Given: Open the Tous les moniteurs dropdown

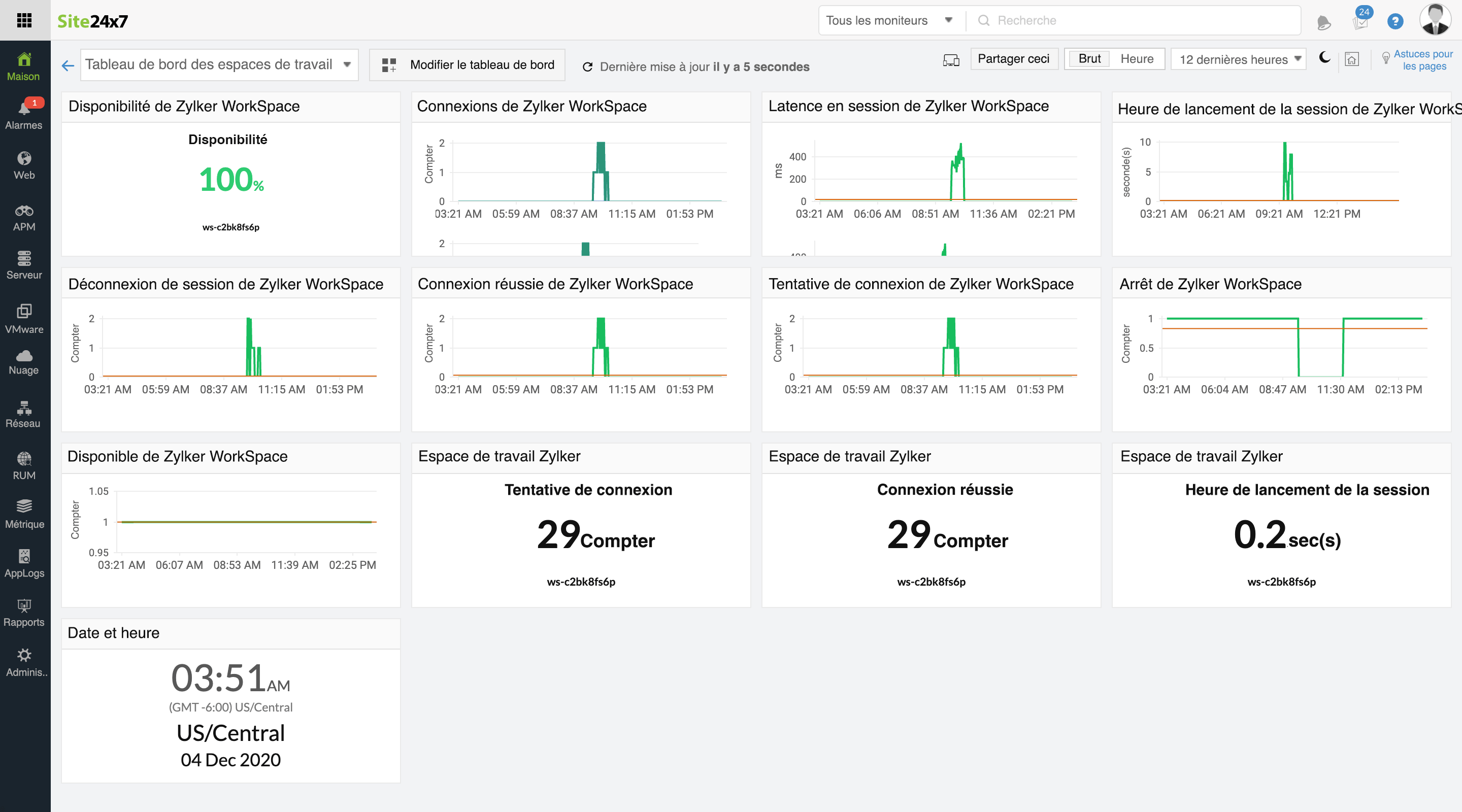Looking at the screenshot, I should 889,20.
